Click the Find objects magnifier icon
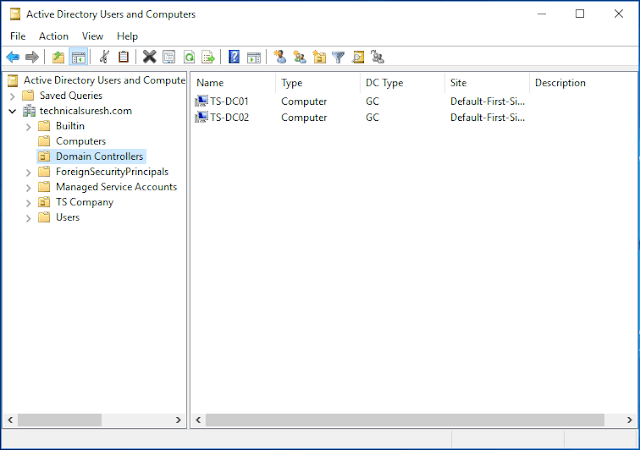640x450 pixels. point(358,57)
